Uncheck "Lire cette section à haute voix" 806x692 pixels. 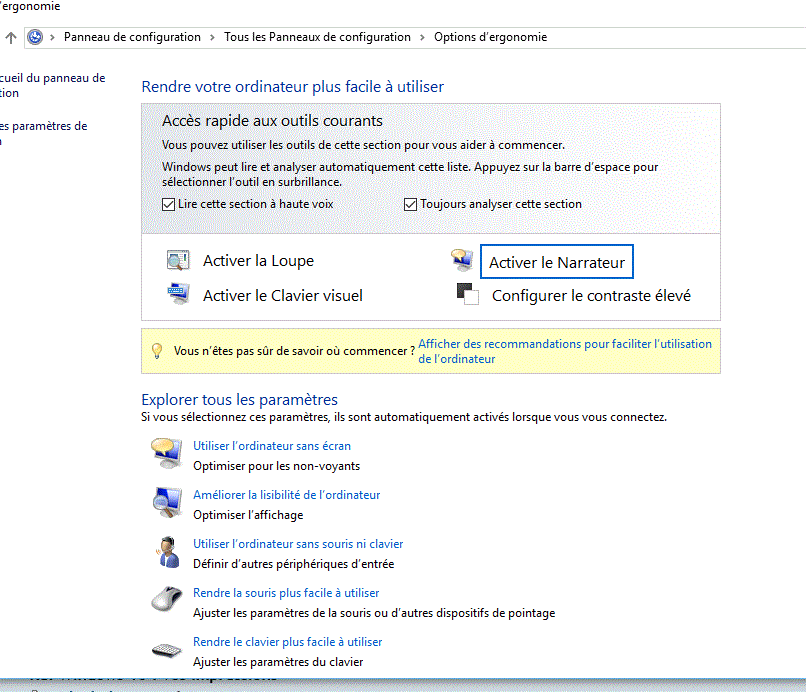(x=169, y=204)
